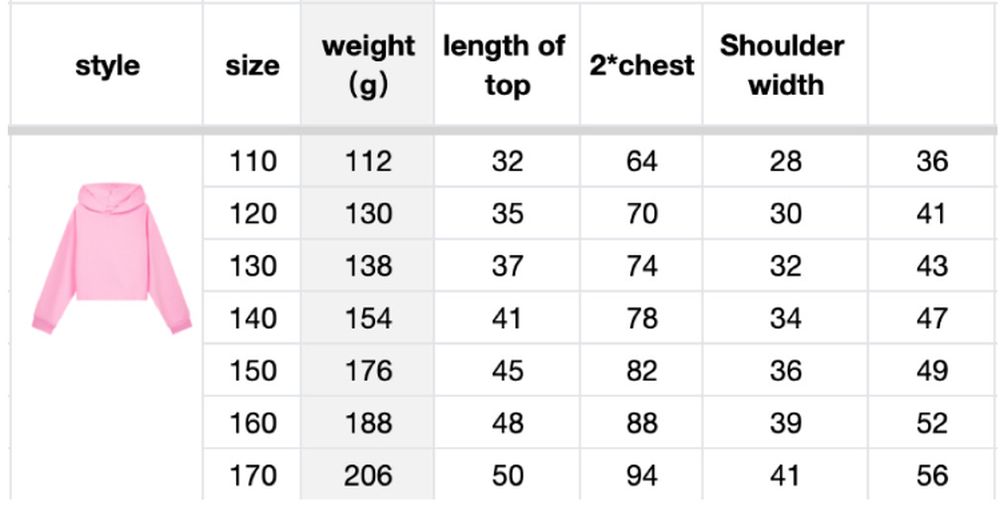The image size is (1000, 506).
Task: Select last column value 56
Action: [x=932, y=475]
